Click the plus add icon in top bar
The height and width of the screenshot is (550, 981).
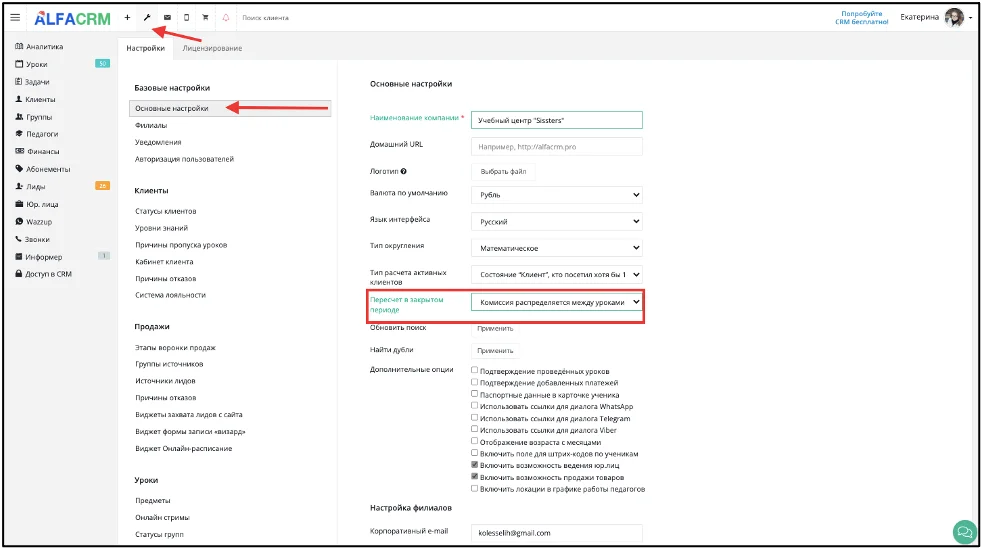coord(127,18)
